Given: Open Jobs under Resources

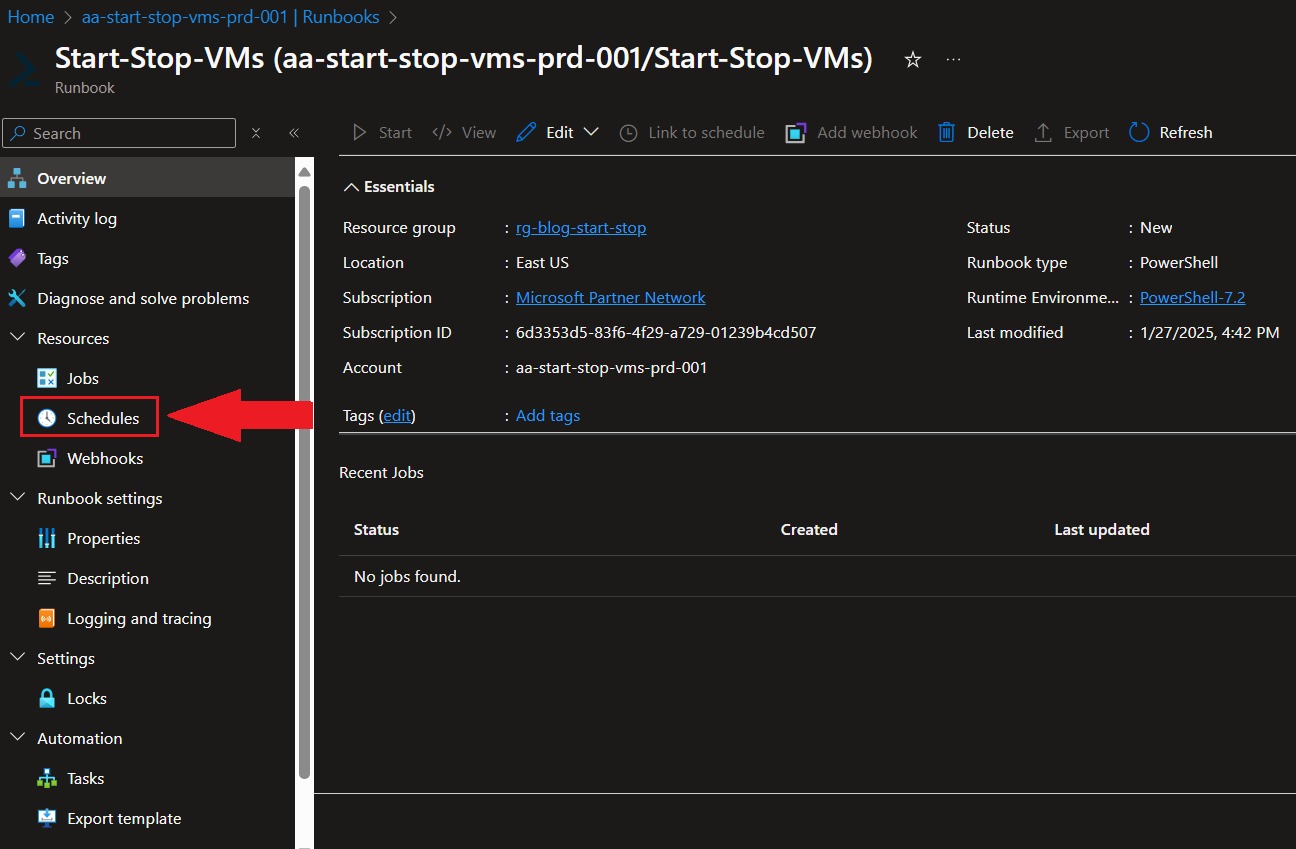Looking at the screenshot, I should [x=82, y=378].
